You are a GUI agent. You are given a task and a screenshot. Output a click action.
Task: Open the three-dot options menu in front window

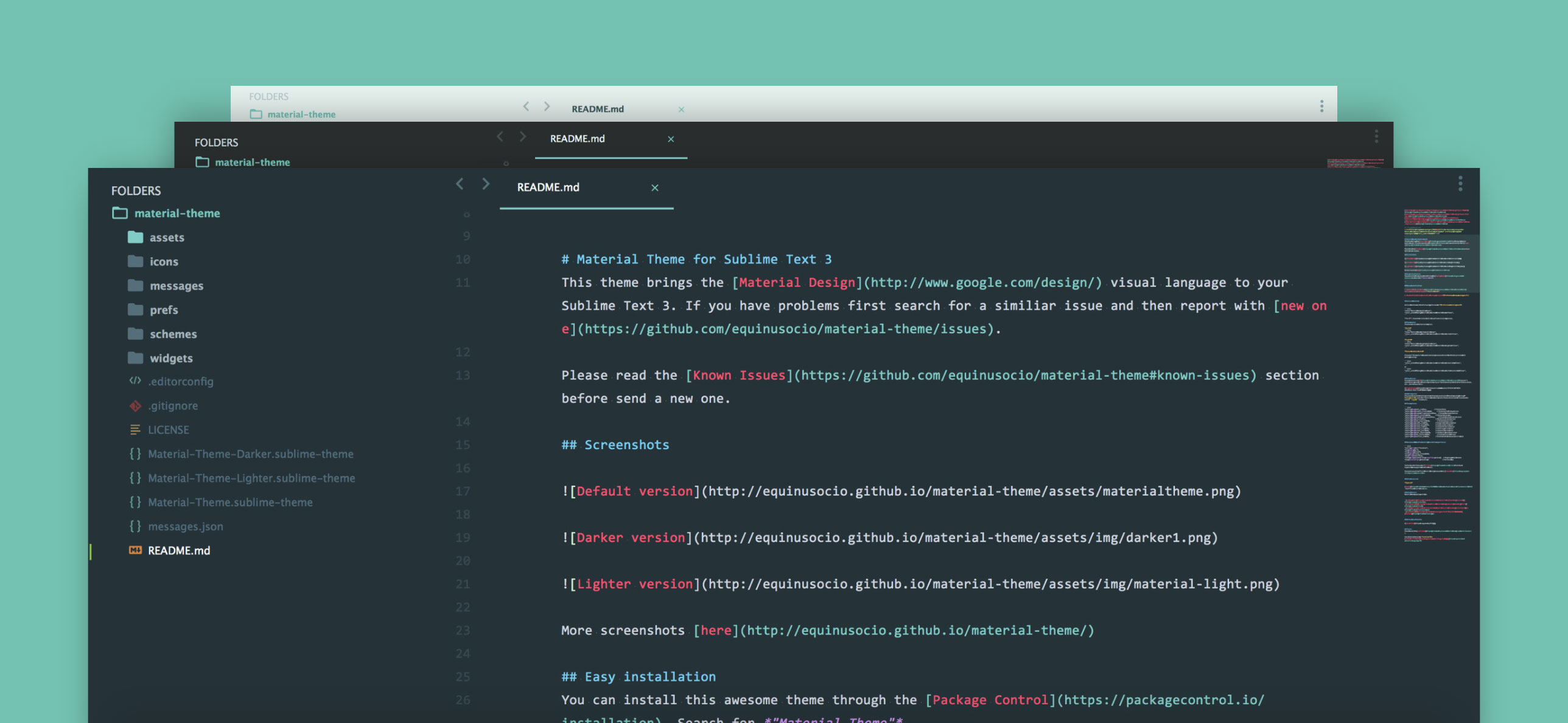tap(1460, 184)
